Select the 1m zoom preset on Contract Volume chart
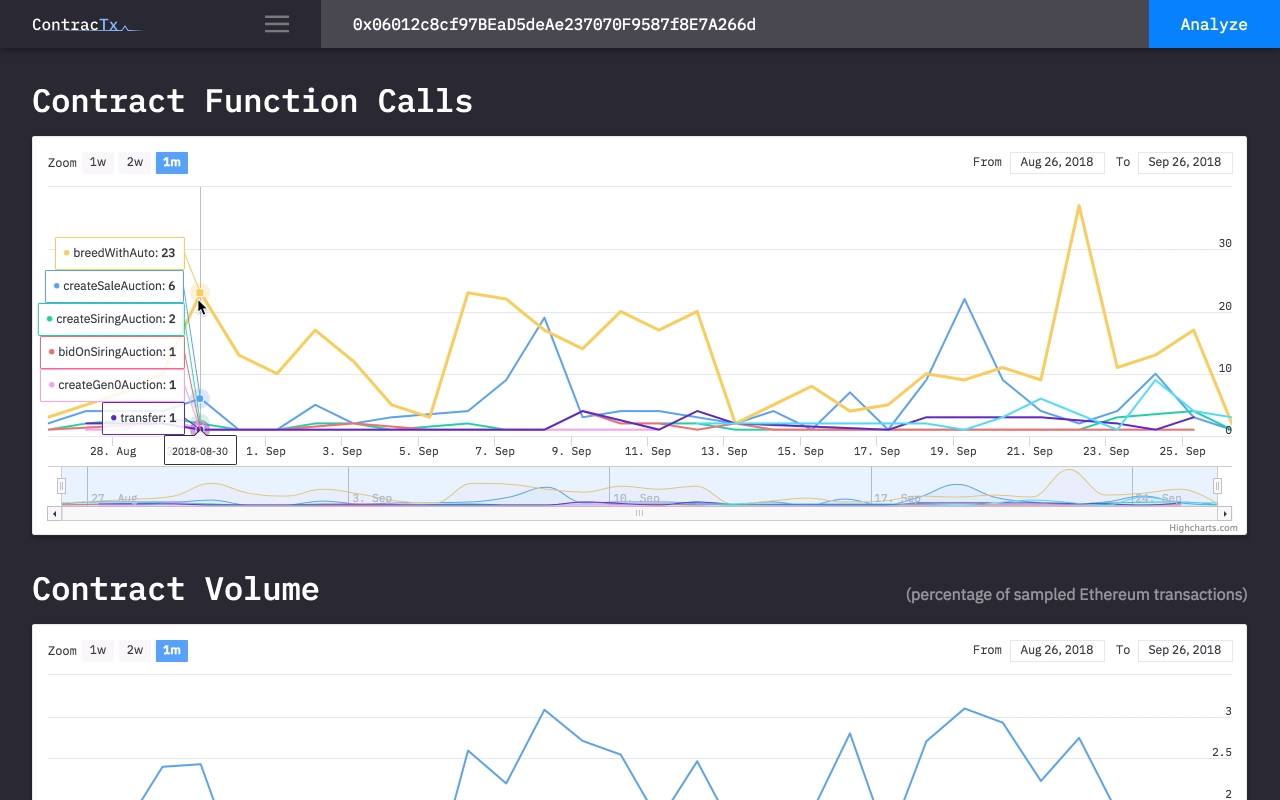 coord(171,650)
